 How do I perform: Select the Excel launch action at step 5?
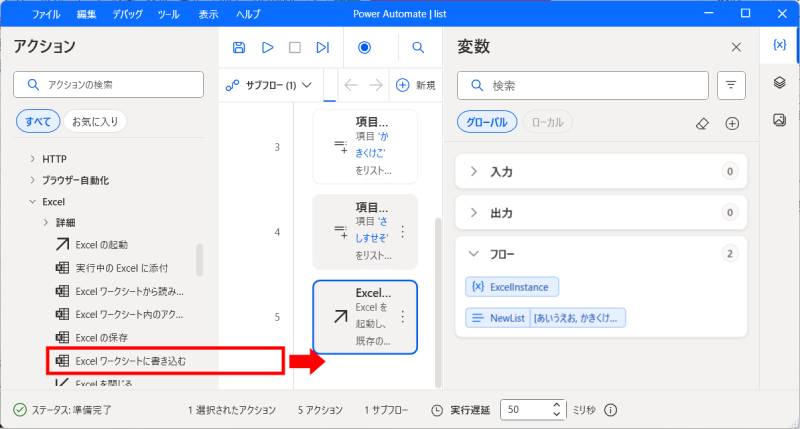pyautogui.click(x=365, y=317)
